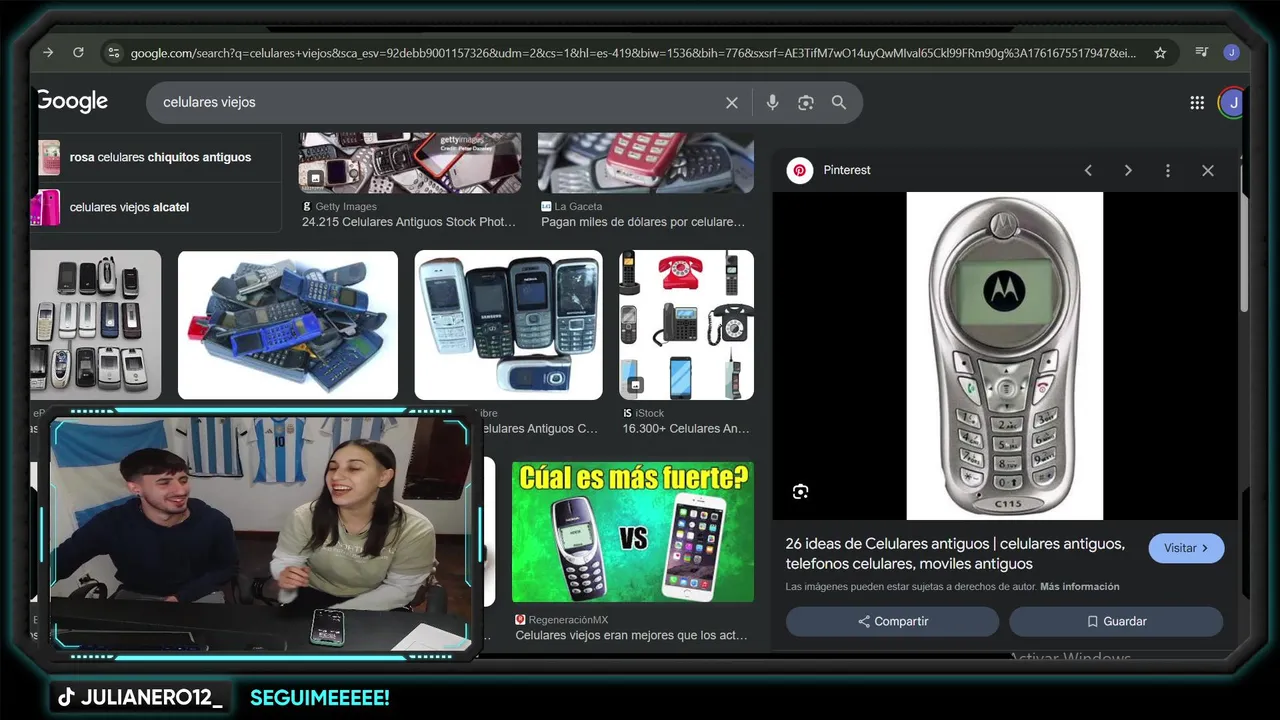The width and height of the screenshot is (1280, 720).
Task: Open '16.300+ Celulares An…' iStock link
Action: point(686,428)
